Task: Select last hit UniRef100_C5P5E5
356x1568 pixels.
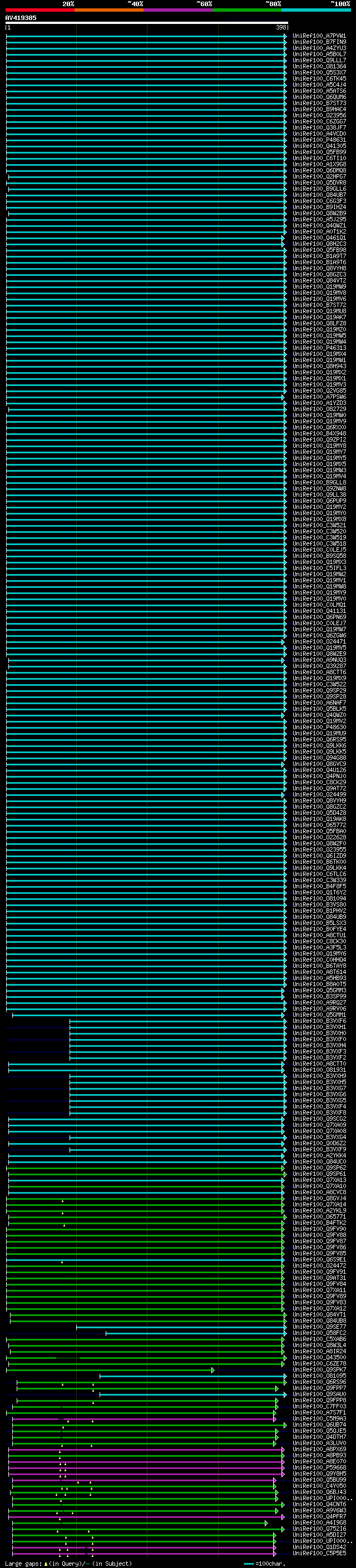Action: tap(319, 1553)
